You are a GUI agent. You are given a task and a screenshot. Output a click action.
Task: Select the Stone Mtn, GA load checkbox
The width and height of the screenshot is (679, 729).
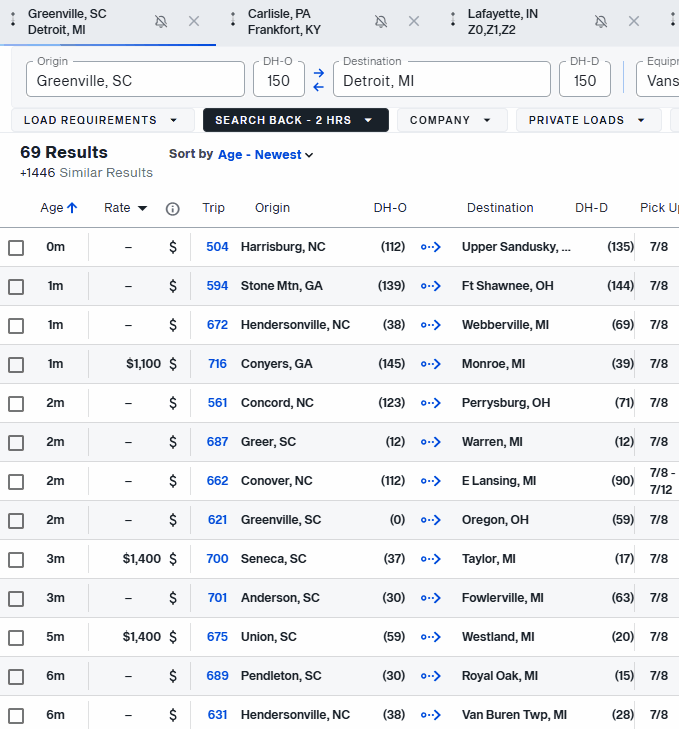[x=16, y=287]
